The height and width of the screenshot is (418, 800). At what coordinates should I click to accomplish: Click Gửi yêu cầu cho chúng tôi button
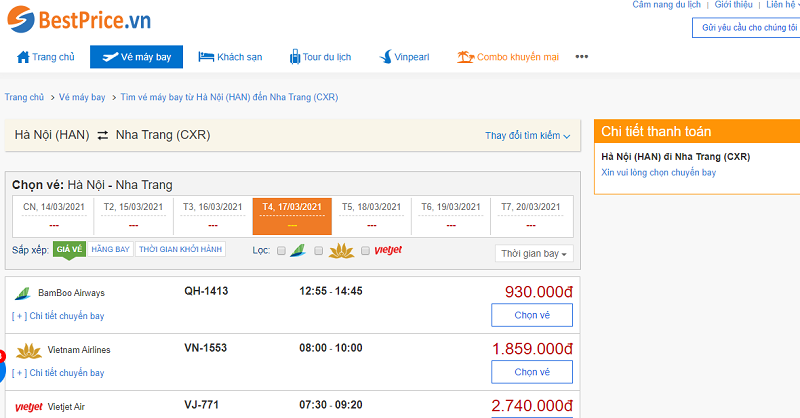[746, 28]
